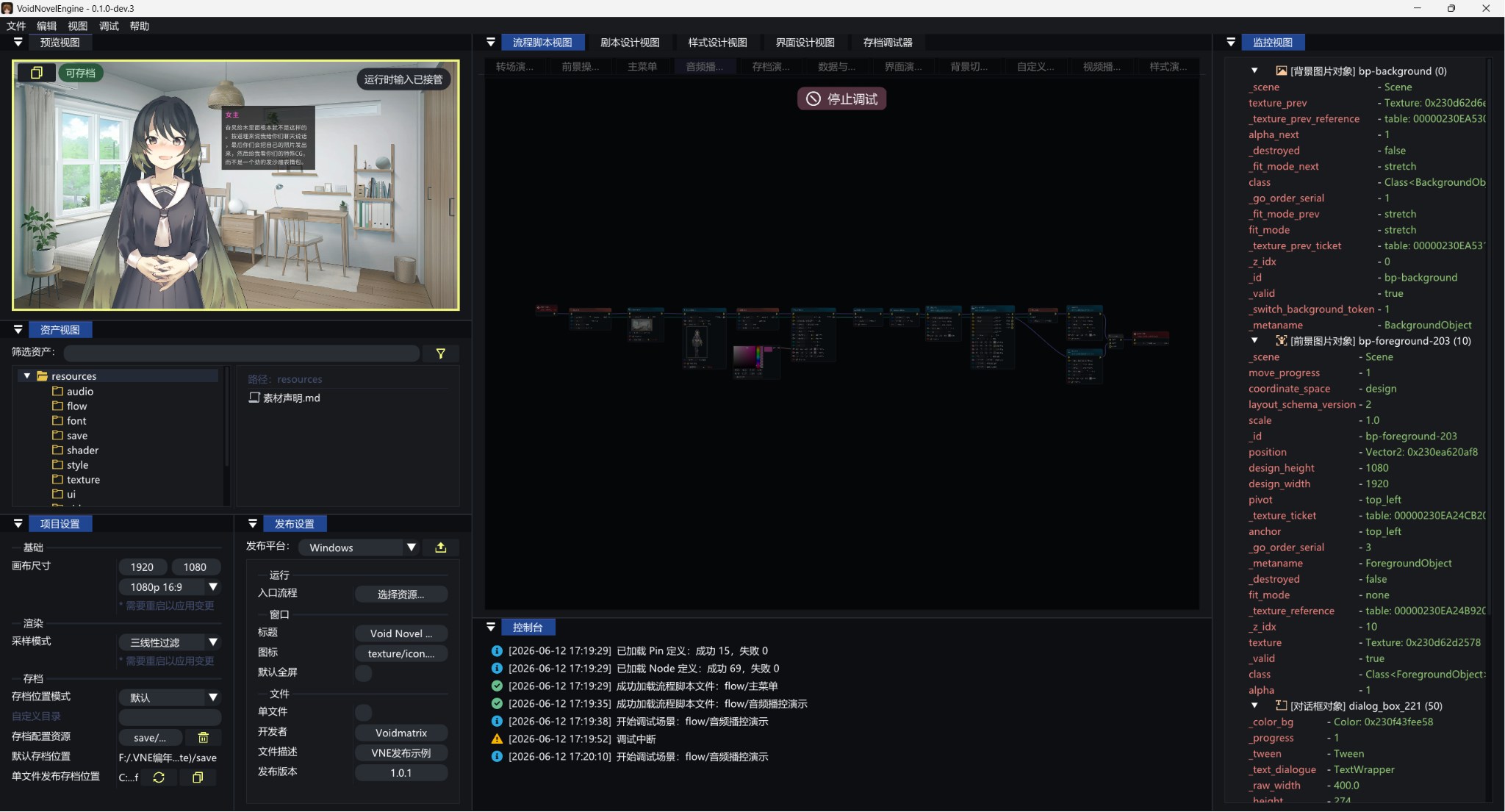Open the 调试 menu
Image resolution: width=1505 pixels, height=812 pixels.
click(109, 26)
